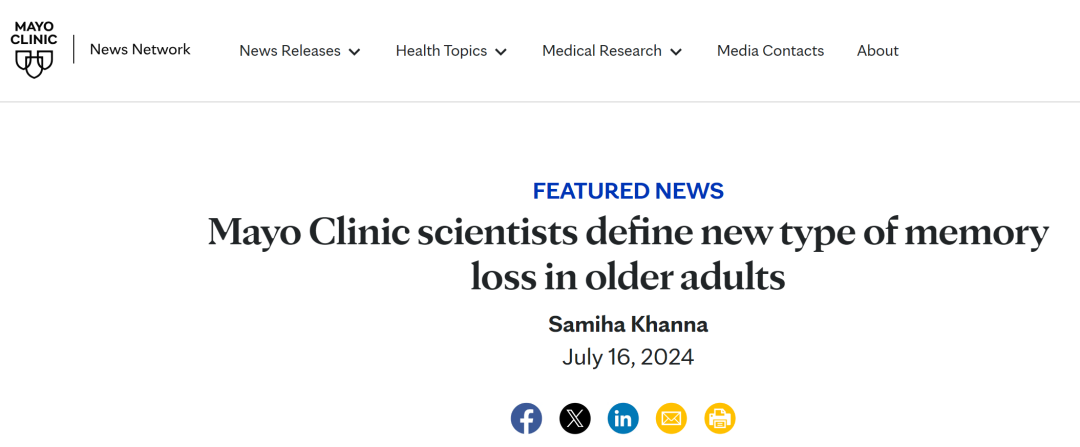Click the yellow email share icon
This screenshot has width=1080, height=447.
click(x=671, y=417)
